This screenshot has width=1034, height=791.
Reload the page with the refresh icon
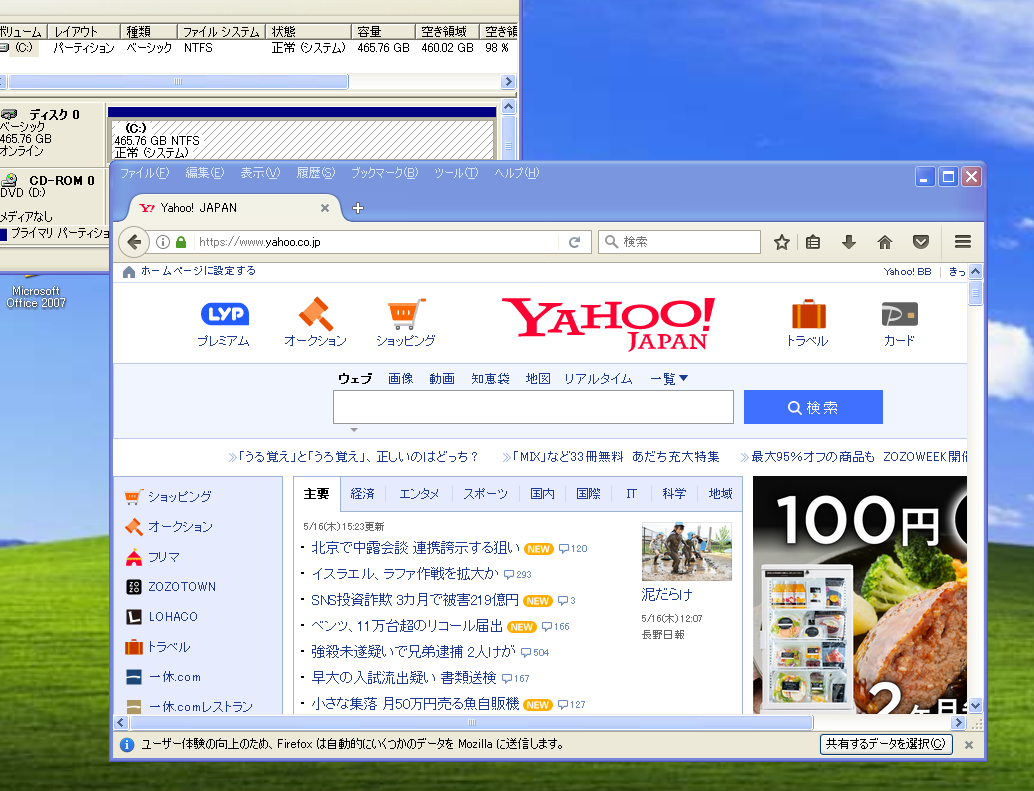pyautogui.click(x=574, y=242)
